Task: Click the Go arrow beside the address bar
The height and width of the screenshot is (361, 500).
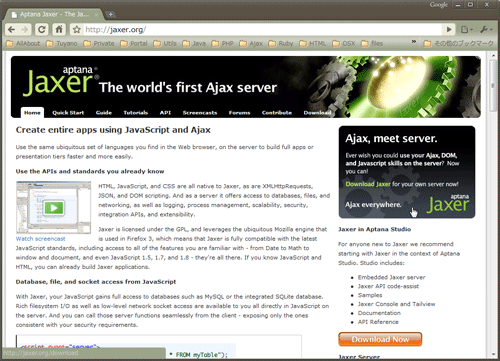Action: 449,30
